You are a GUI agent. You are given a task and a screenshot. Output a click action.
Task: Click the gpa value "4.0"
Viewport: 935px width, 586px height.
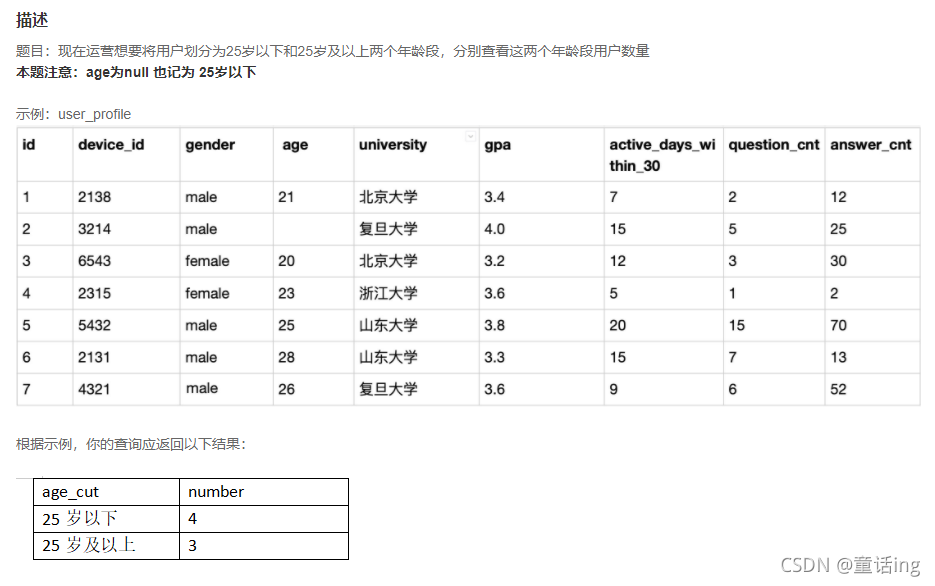(494, 229)
